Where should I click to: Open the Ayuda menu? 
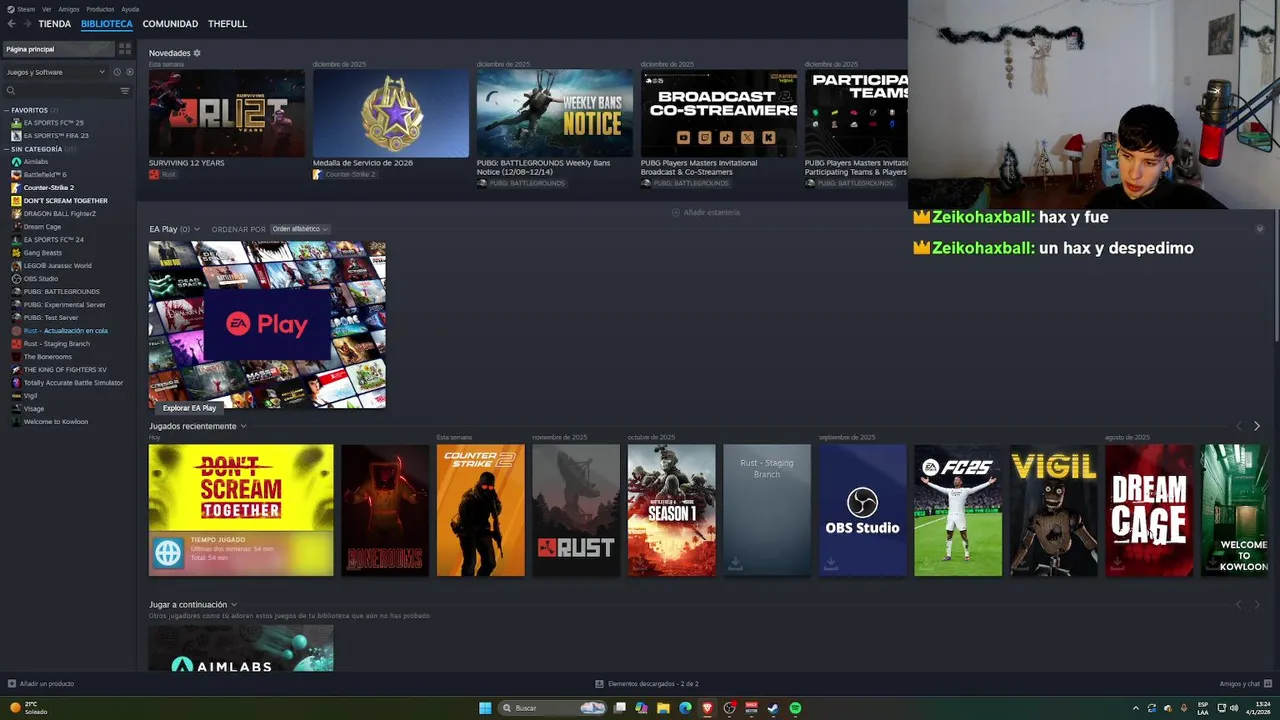point(130,9)
